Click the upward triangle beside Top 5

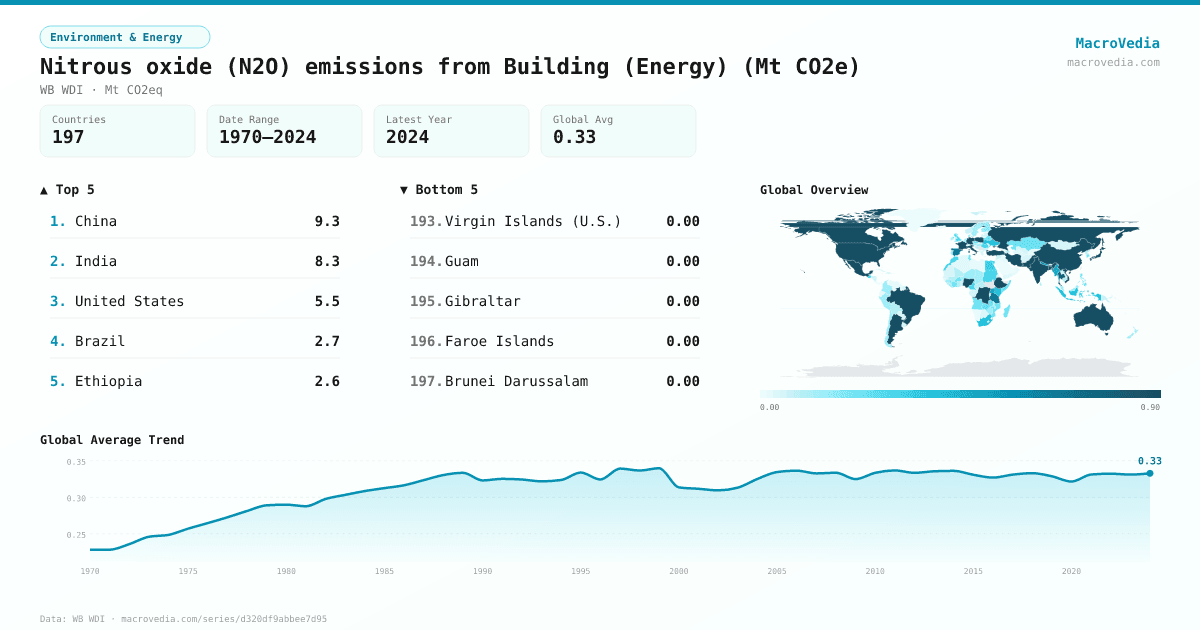pyautogui.click(x=42, y=189)
